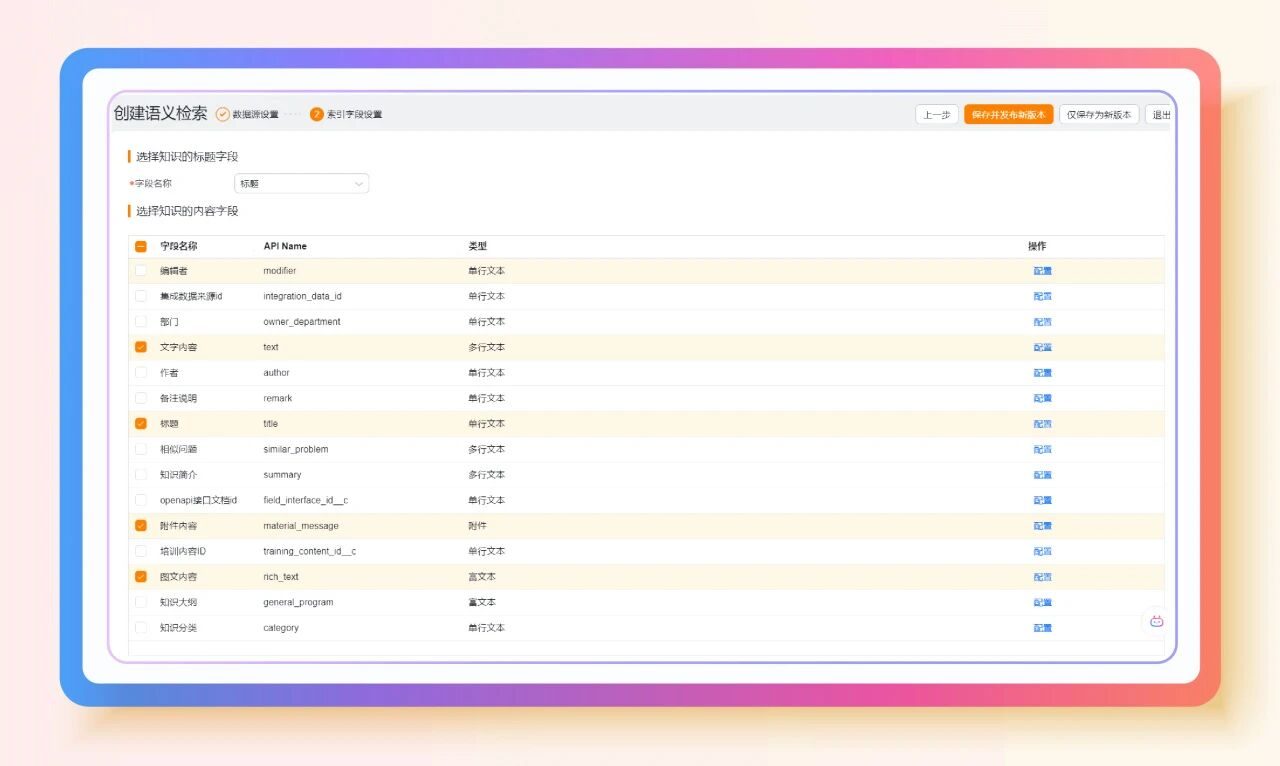
Task: Check the 知识简介 row checkbox
Action: point(141,475)
